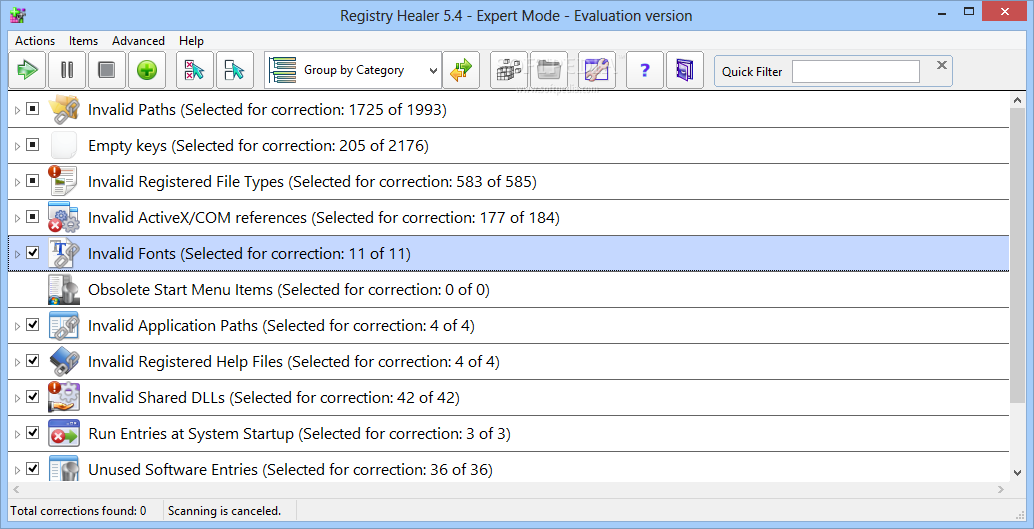Toggle the Empty keys checkbox

tap(32, 144)
